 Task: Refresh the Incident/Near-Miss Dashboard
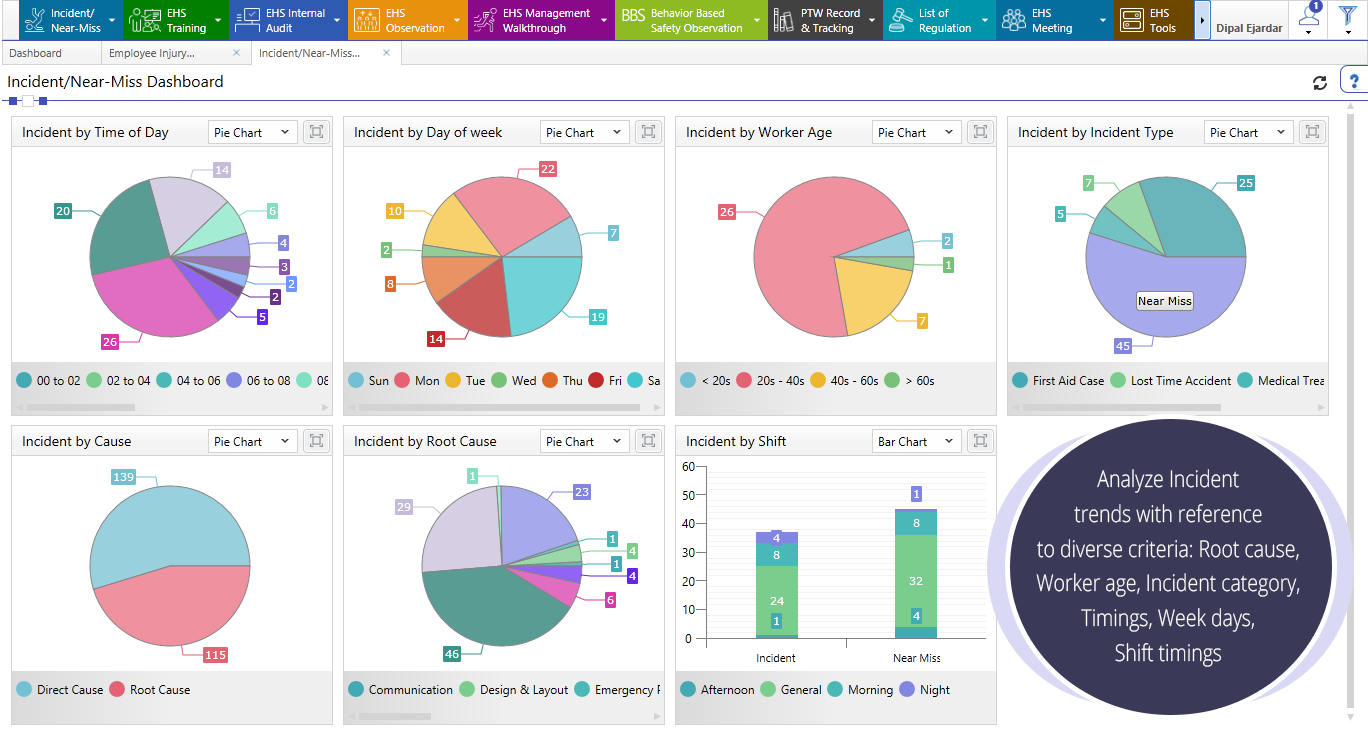coord(1320,82)
